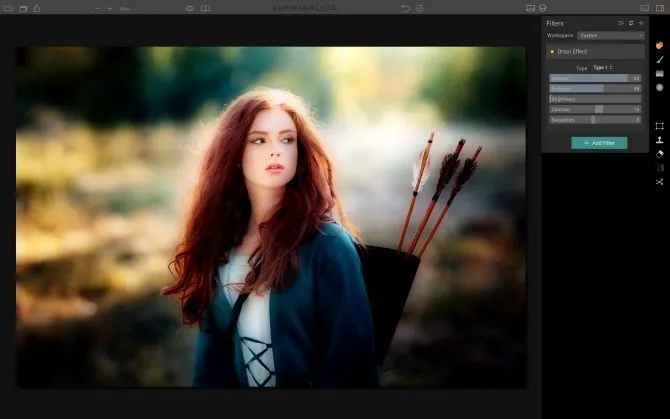Select the Eraser tool

coord(660,154)
